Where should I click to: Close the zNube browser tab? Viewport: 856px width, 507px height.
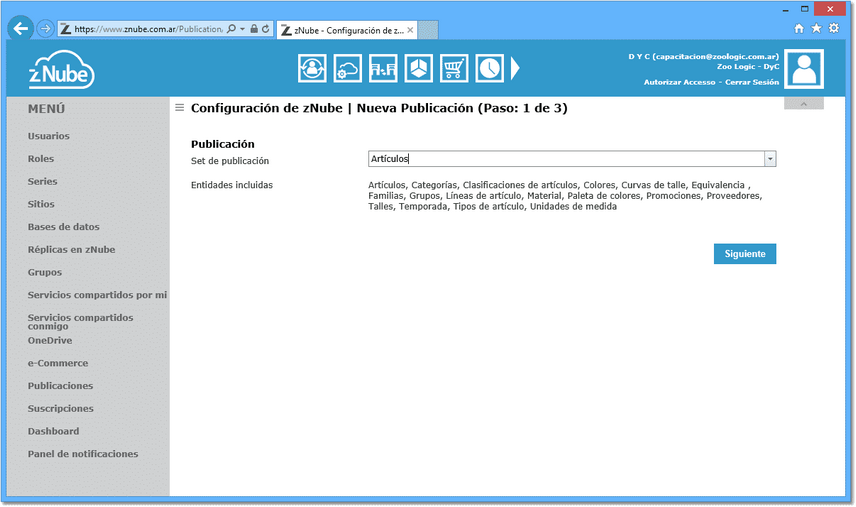click(x=410, y=30)
